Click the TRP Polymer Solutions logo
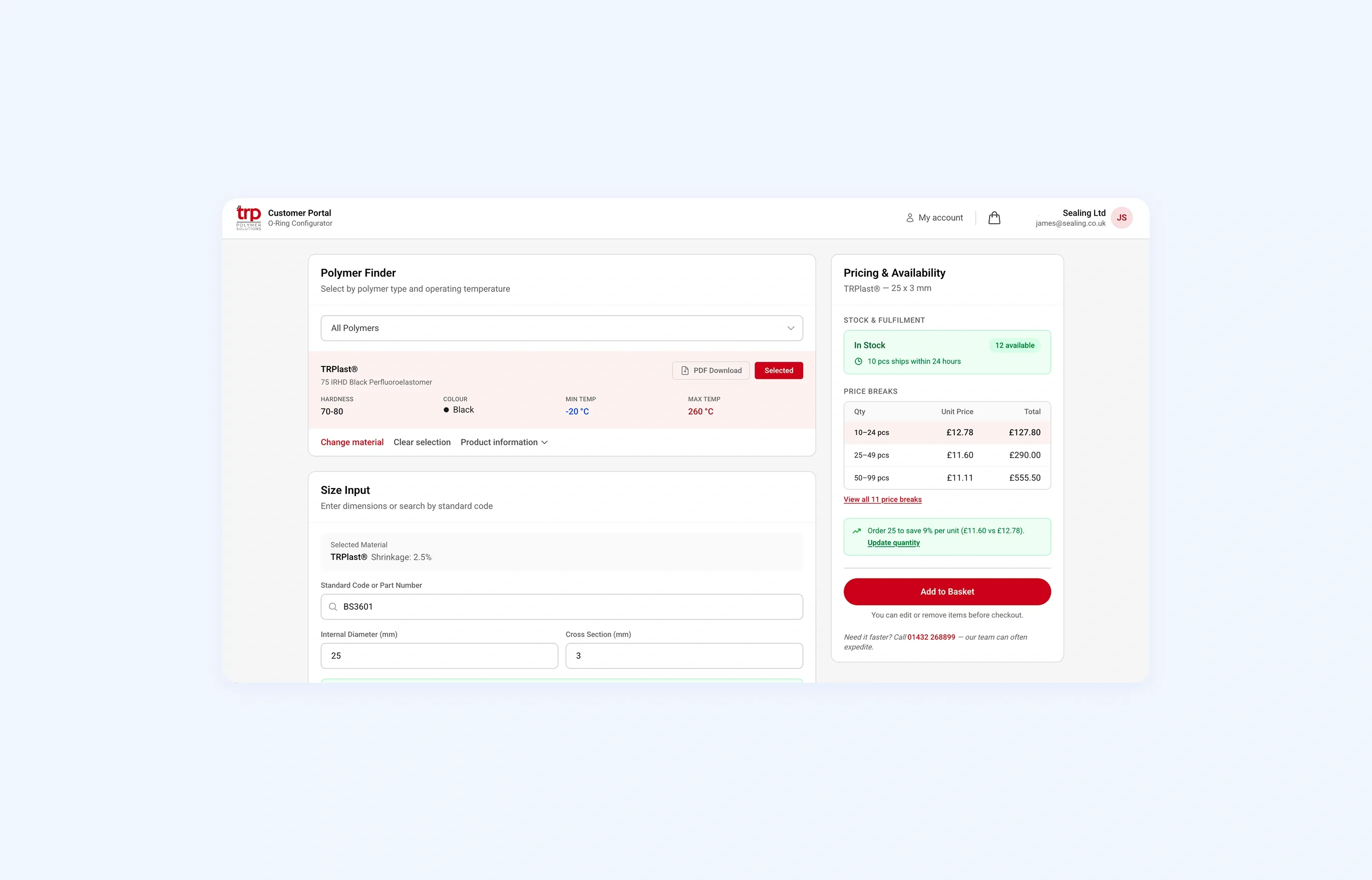 [248, 218]
